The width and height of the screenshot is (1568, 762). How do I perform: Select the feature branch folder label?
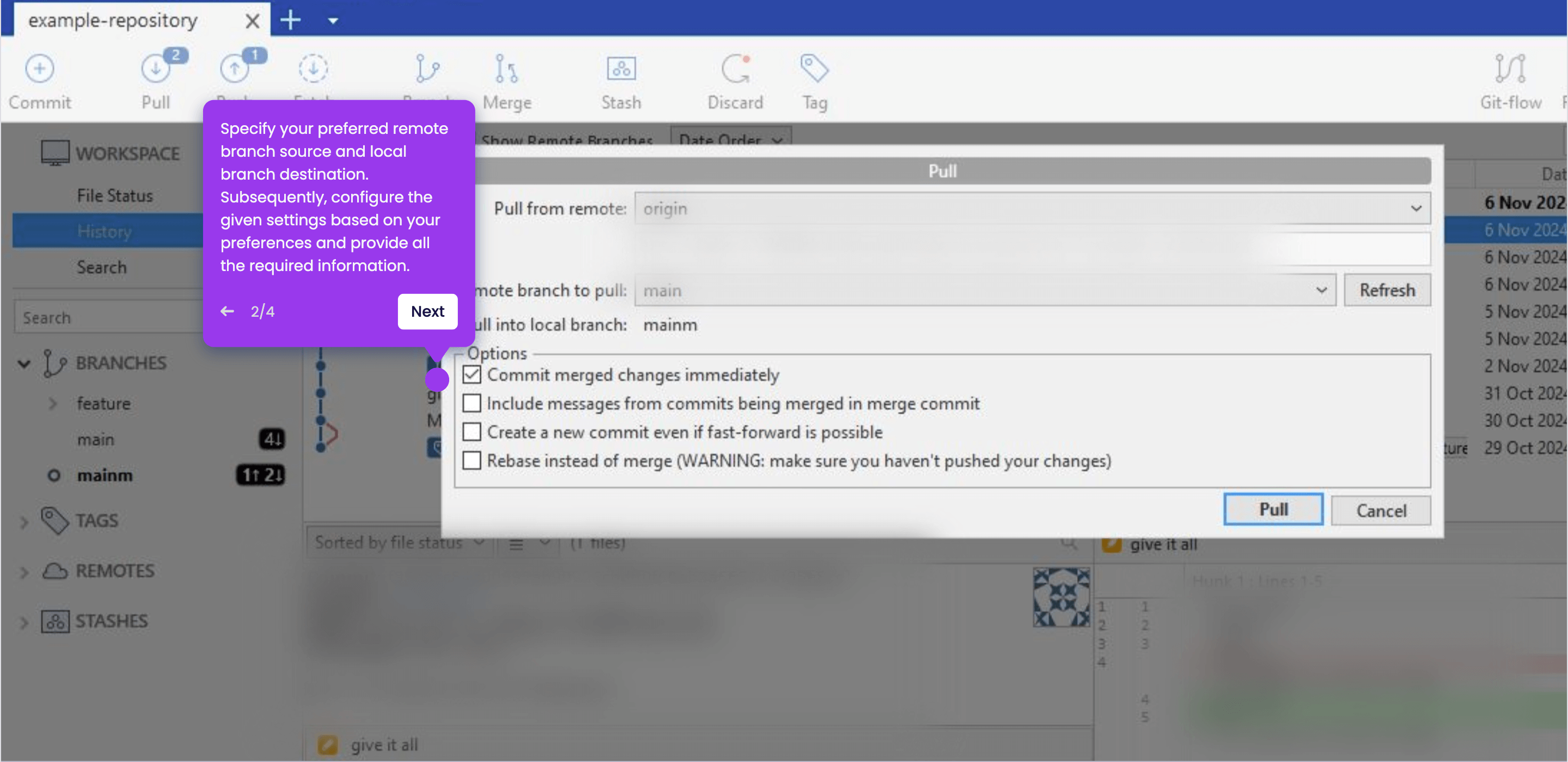tap(103, 403)
